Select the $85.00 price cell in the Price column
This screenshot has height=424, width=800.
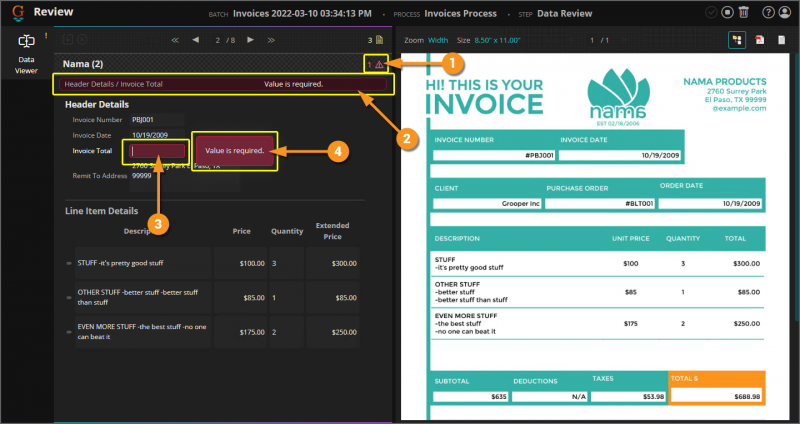point(240,297)
